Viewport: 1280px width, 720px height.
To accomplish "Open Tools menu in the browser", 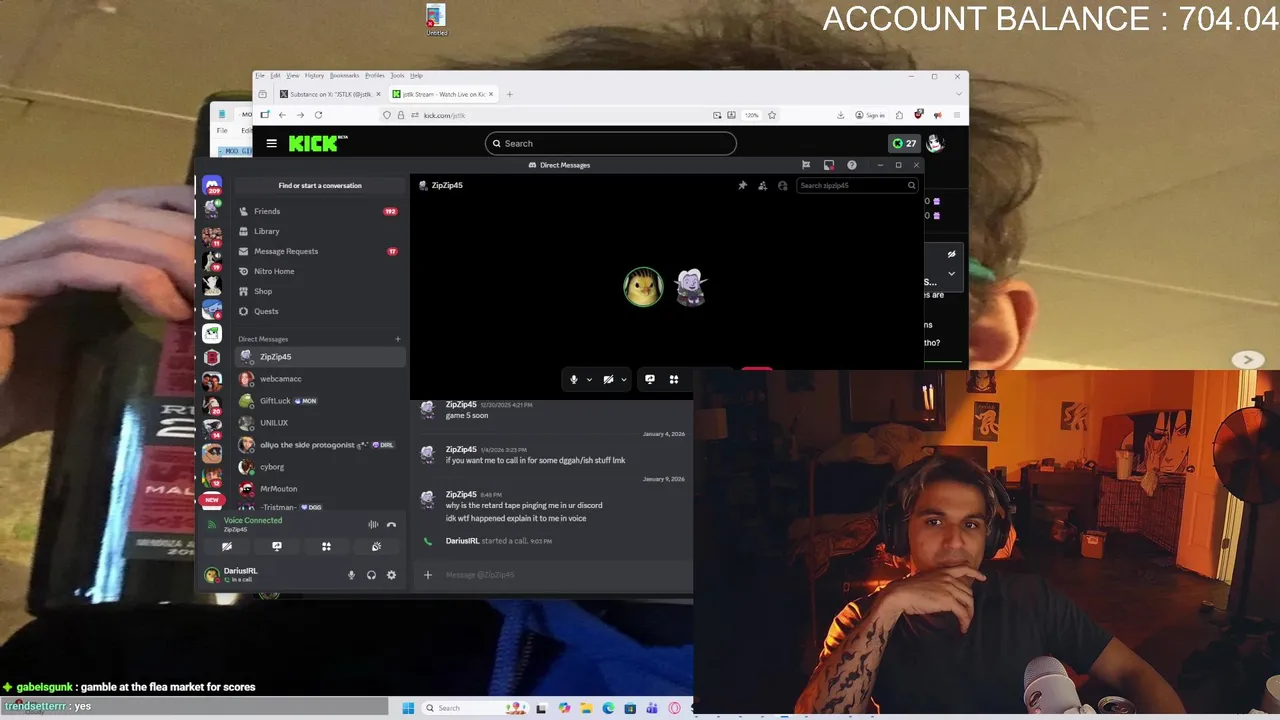I will tap(397, 76).
